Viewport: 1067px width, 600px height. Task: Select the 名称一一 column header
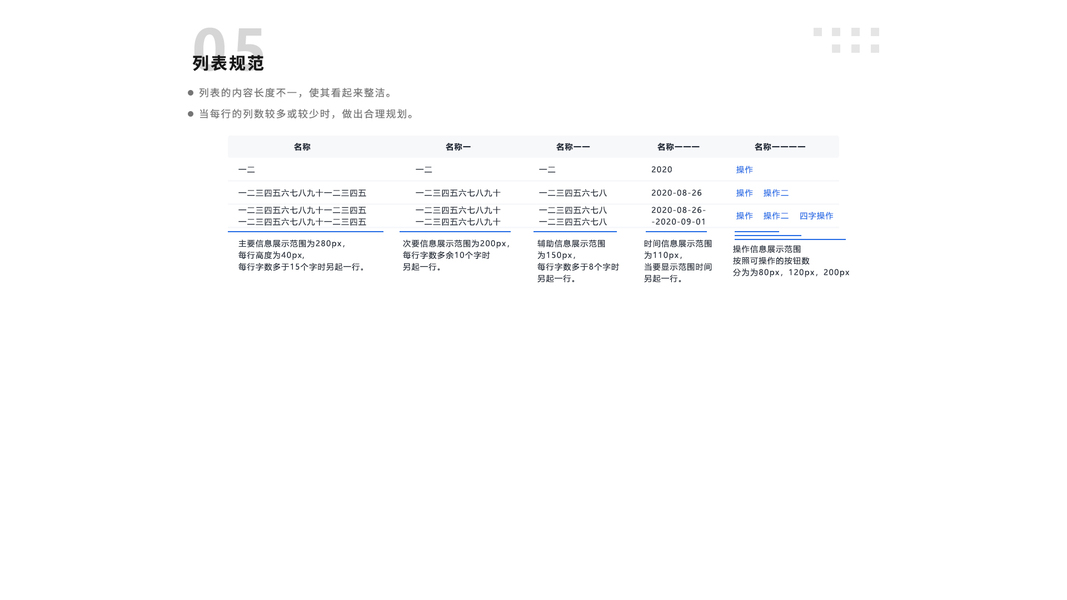[573, 147]
